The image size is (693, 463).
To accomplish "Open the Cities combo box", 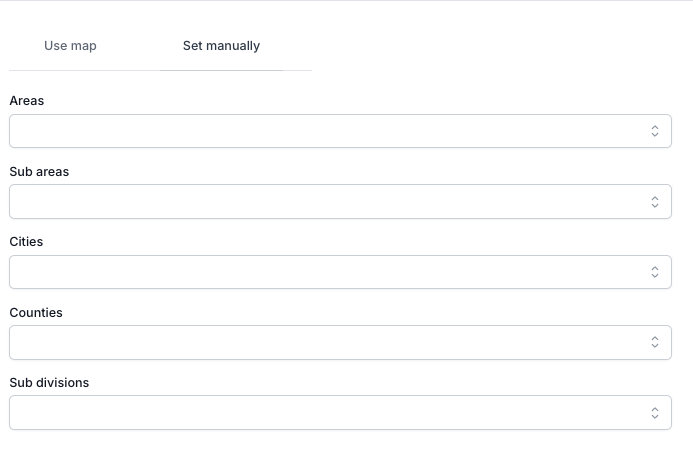I will [340, 272].
